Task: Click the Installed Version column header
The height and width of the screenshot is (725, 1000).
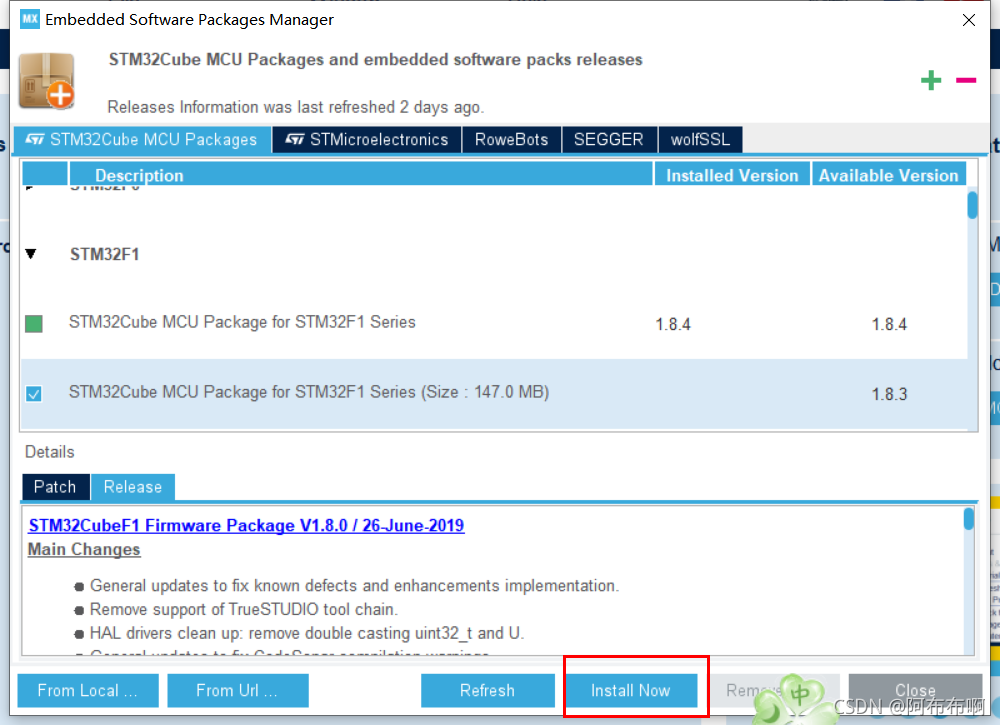Action: (732, 175)
